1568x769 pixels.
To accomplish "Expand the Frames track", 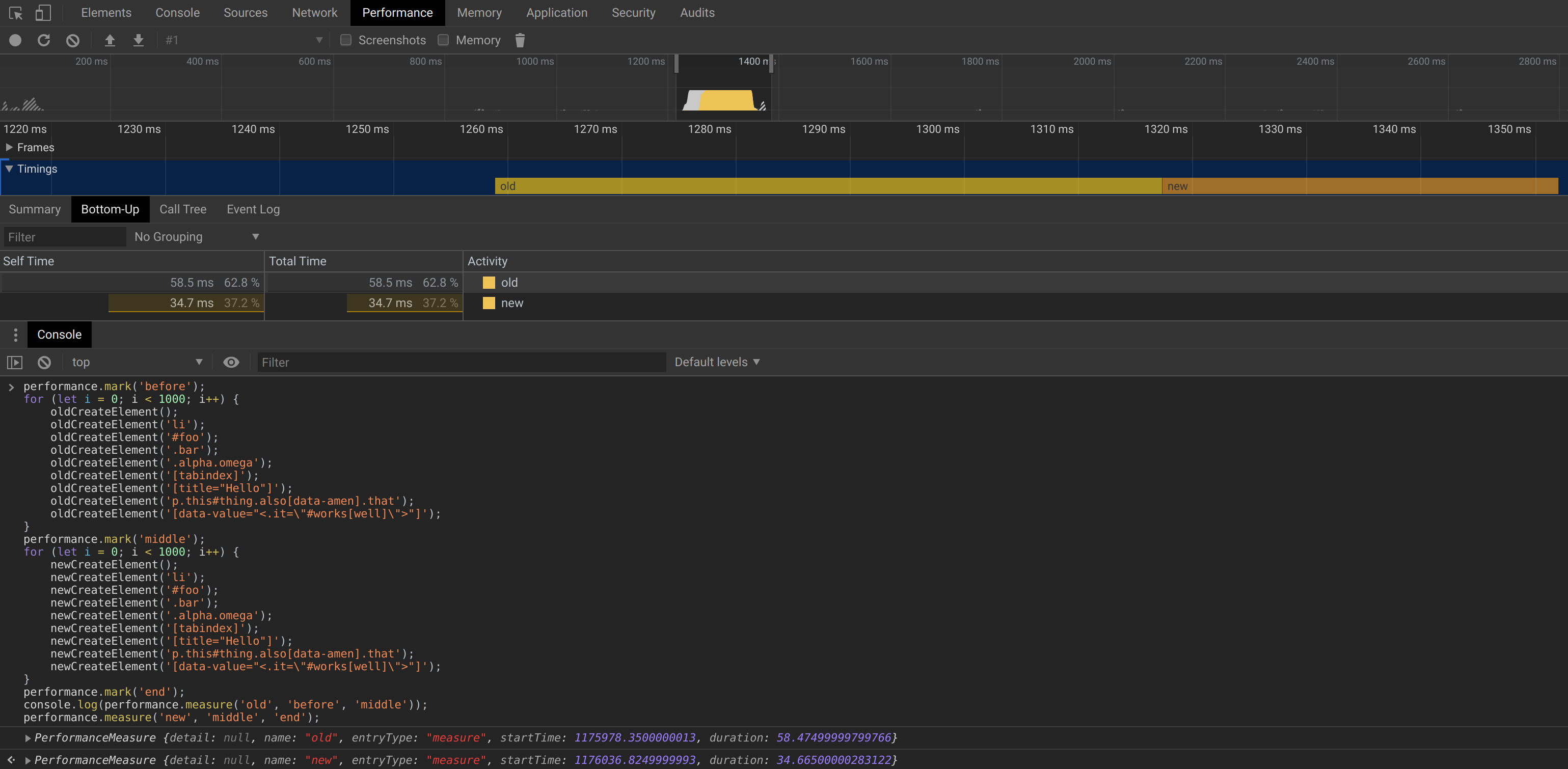I will click(x=9, y=147).
